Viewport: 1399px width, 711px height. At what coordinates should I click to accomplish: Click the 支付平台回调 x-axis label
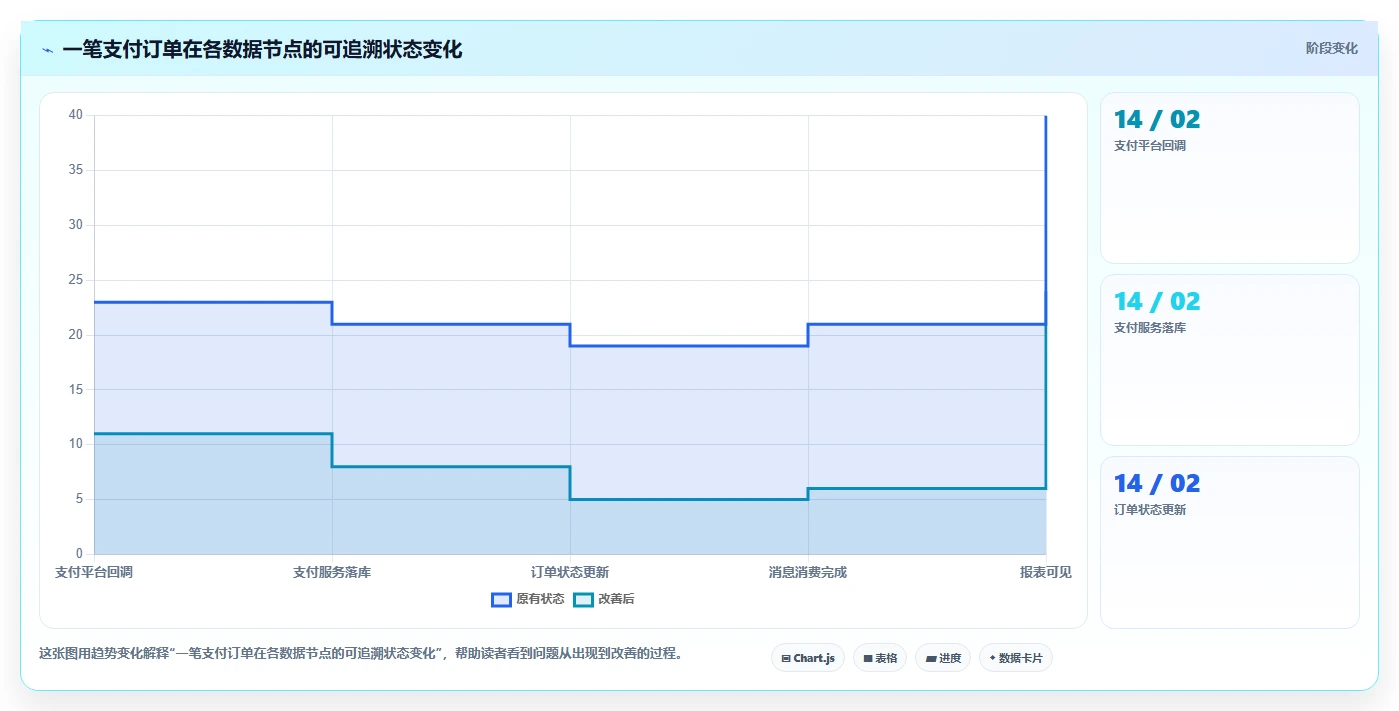click(94, 572)
